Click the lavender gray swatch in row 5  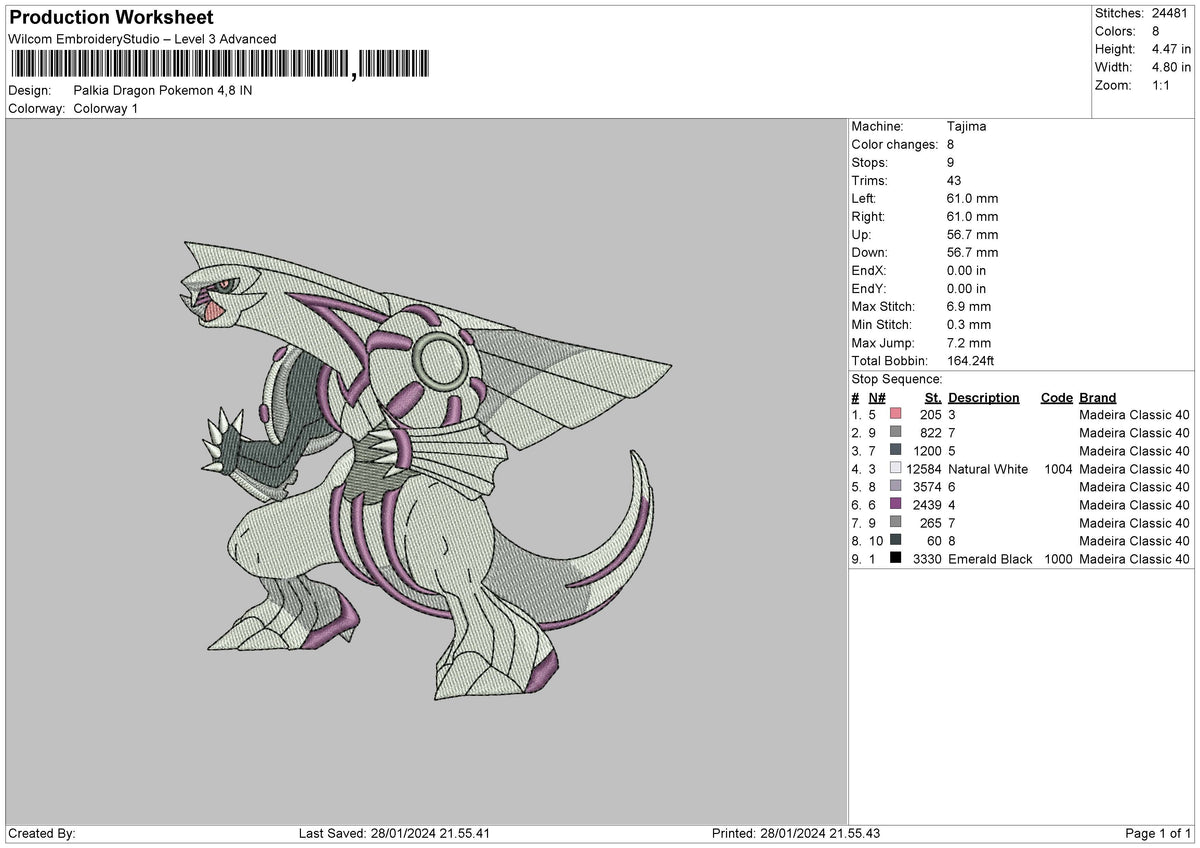pyautogui.click(x=895, y=486)
